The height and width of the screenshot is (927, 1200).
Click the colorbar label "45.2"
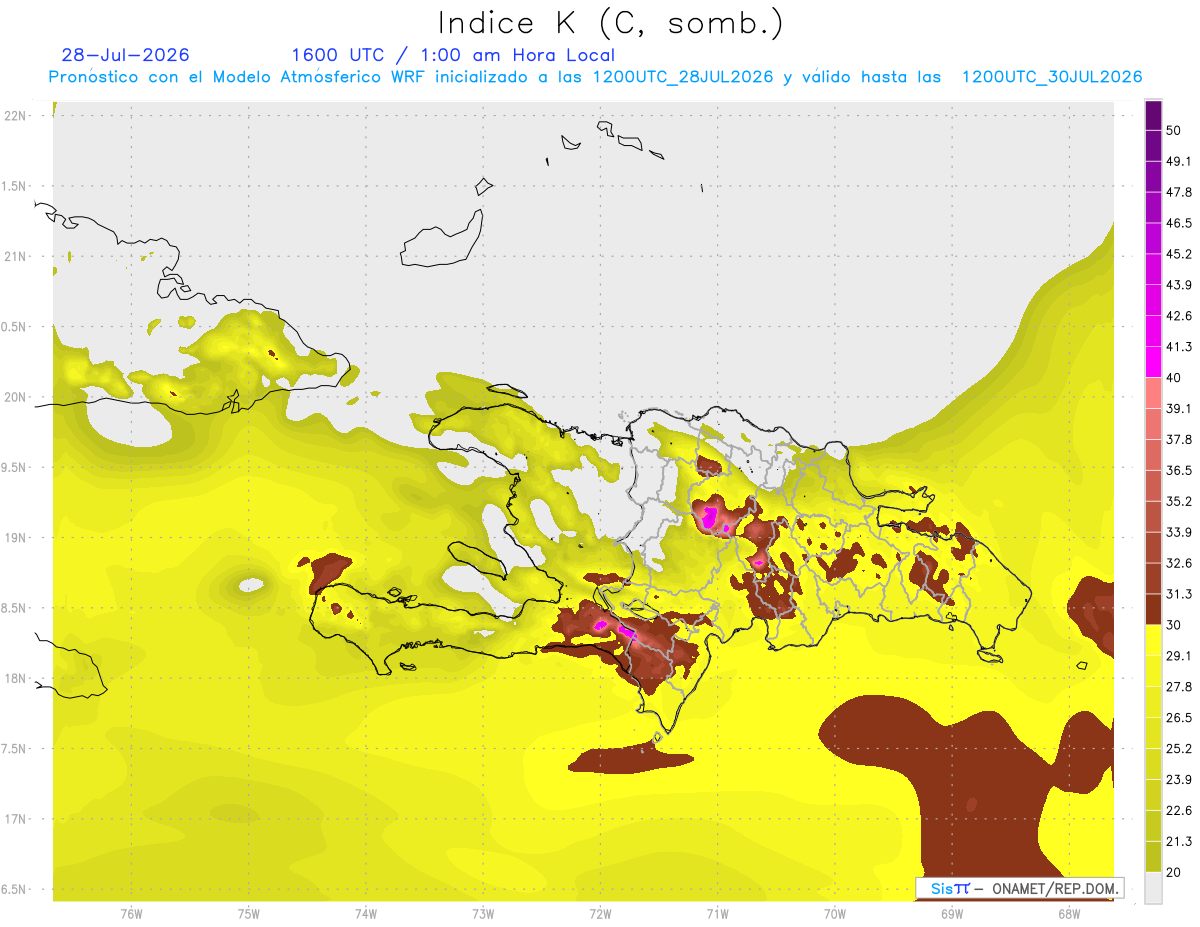pyautogui.click(x=1179, y=254)
